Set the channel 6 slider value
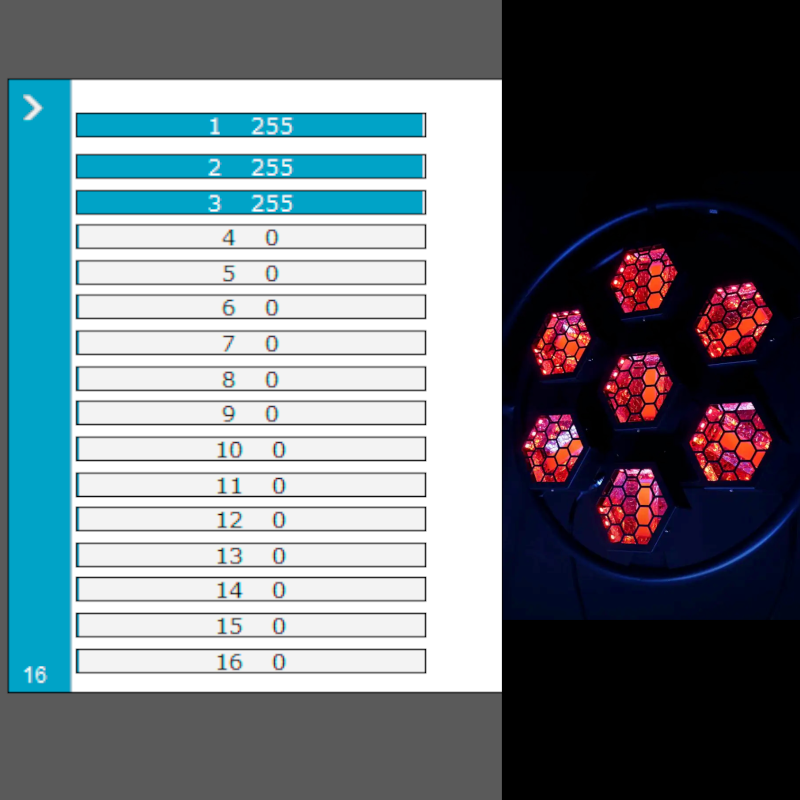 (x=251, y=307)
